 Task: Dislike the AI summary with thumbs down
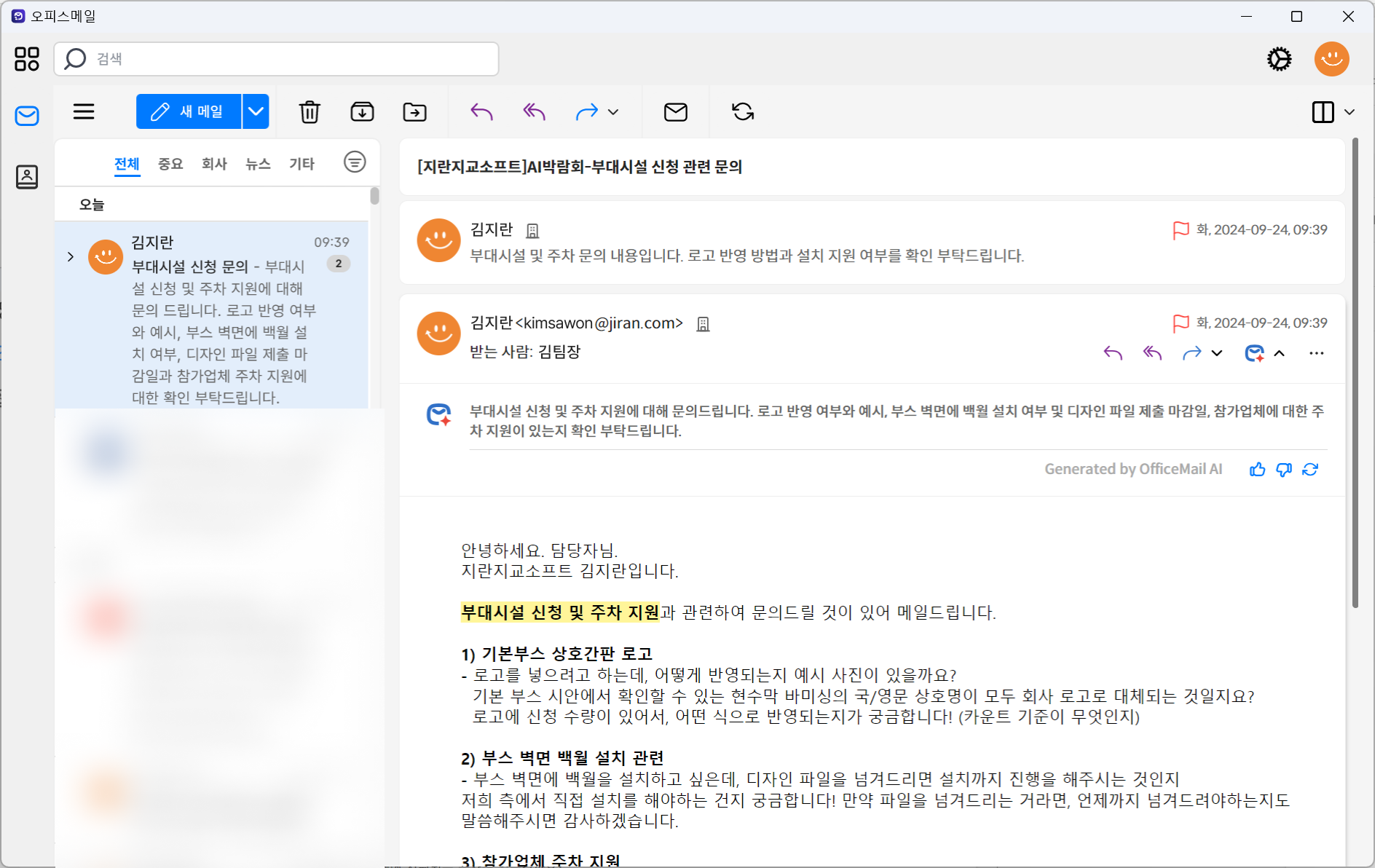coord(1284,470)
